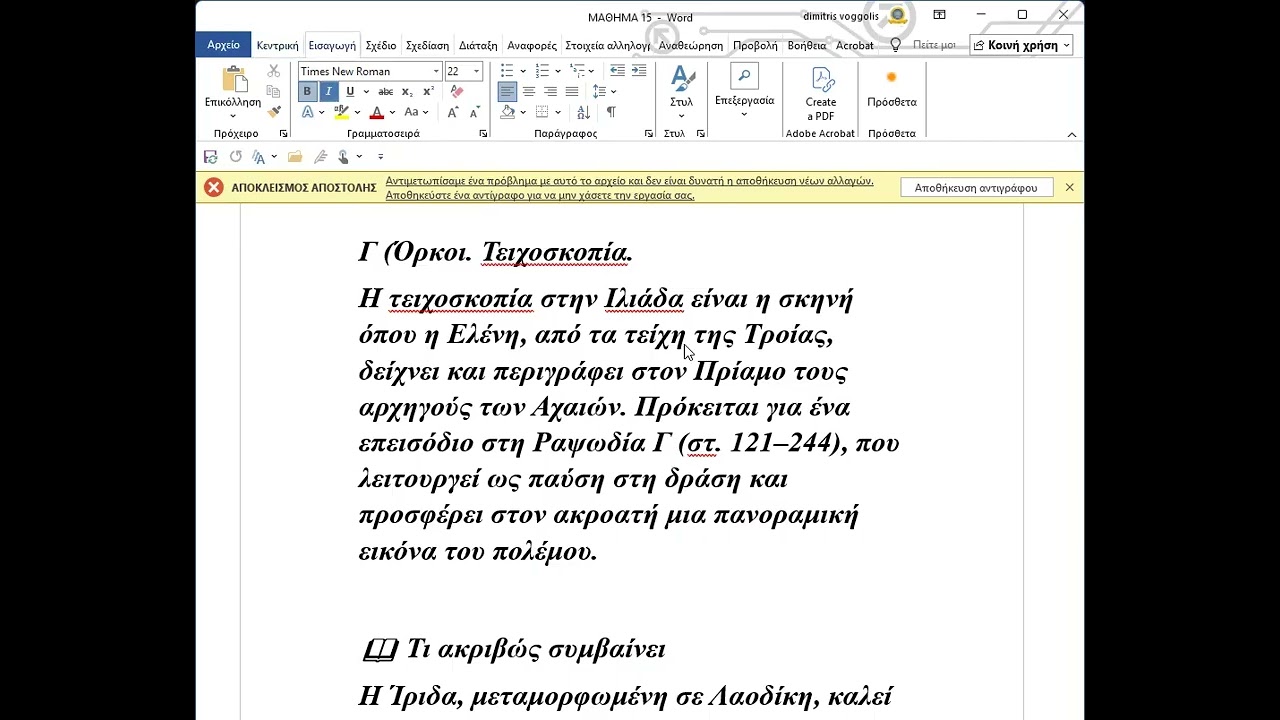Apply strikethrough formatting
1280x720 pixels.
[386, 91]
